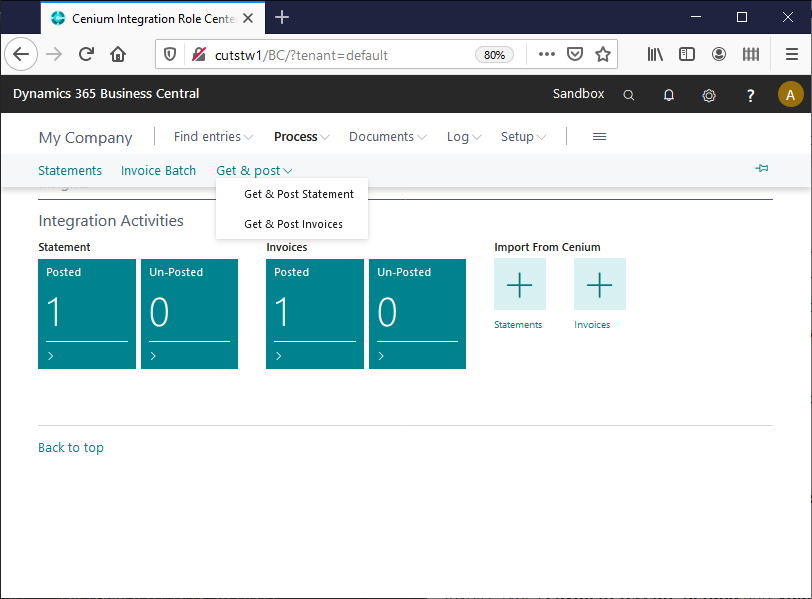Click Dynamics 365 Business Central title
Screen dimensions: 812x599
[x=106, y=94]
